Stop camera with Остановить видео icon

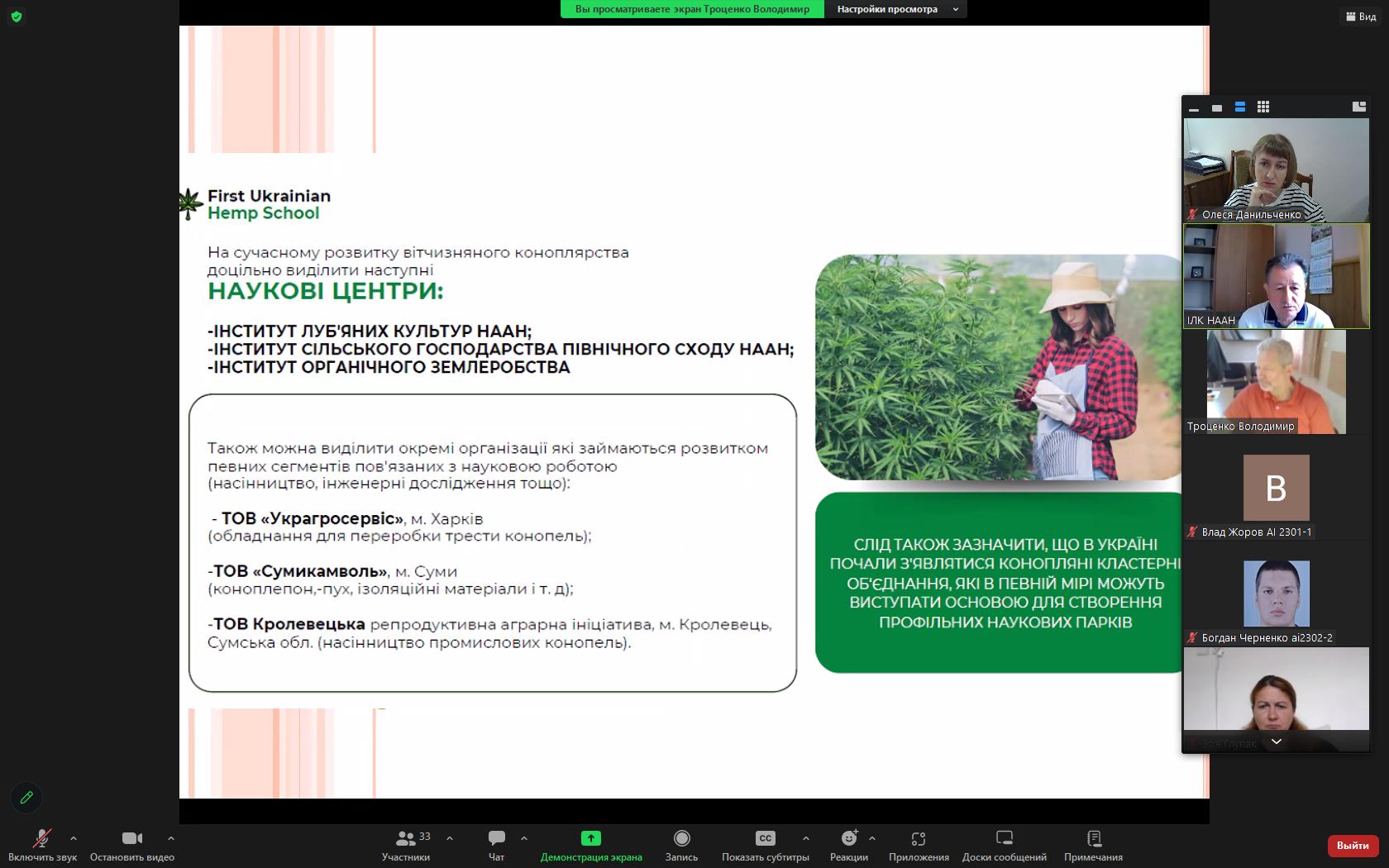click(132, 845)
